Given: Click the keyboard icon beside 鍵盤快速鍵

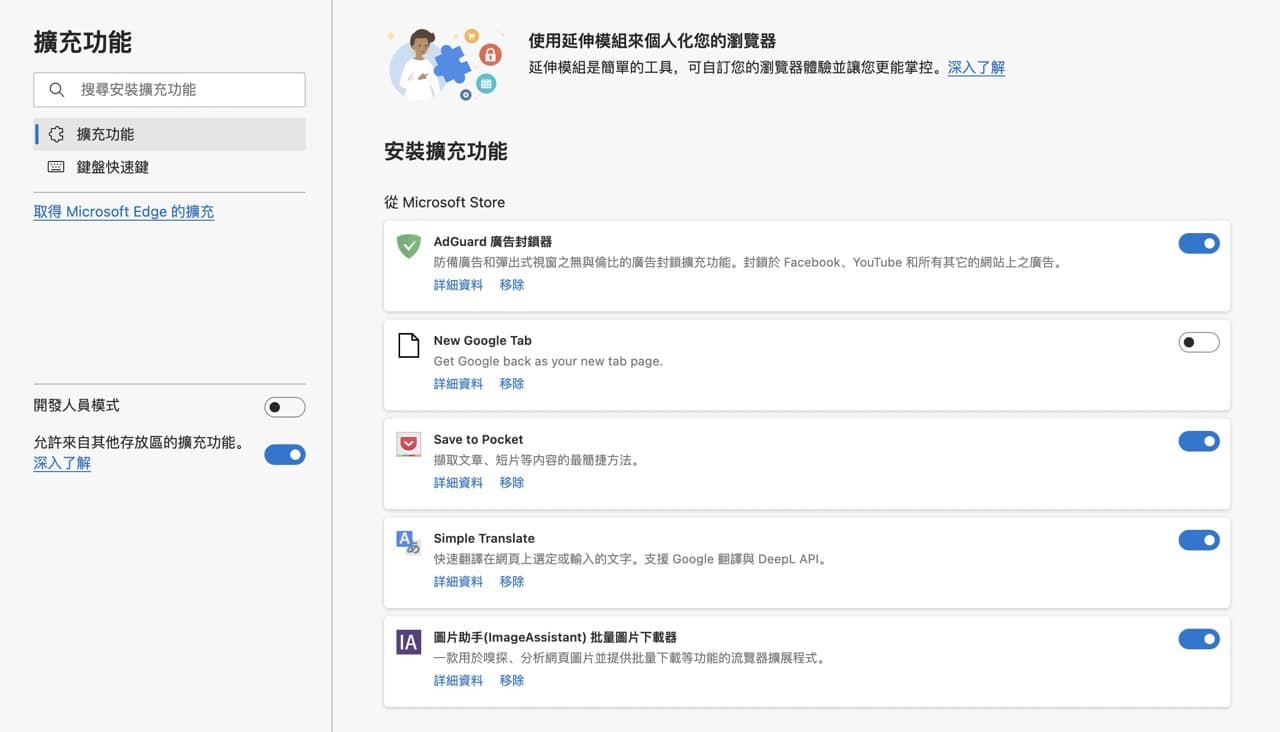Looking at the screenshot, I should pyautogui.click(x=56, y=167).
